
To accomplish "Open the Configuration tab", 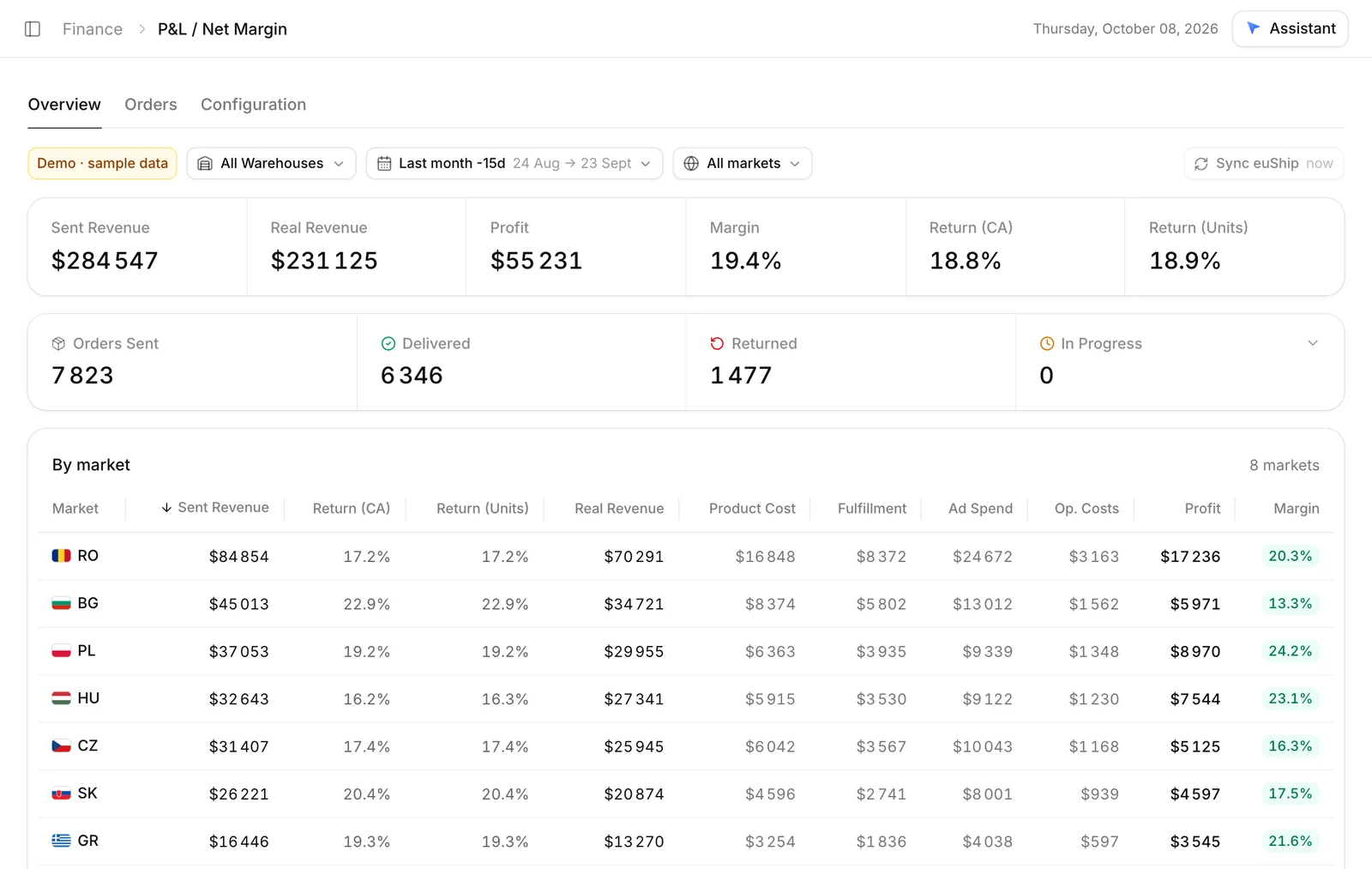I will click(x=253, y=105).
